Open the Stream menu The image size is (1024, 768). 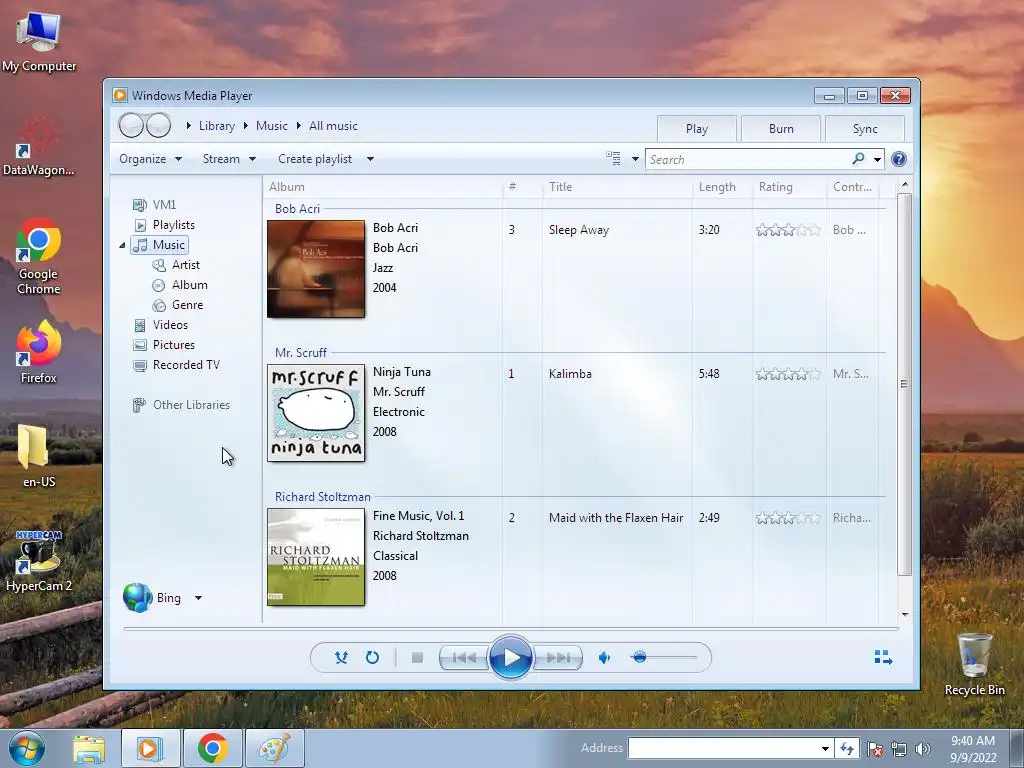pyautogui.click(x=229, y=159)
